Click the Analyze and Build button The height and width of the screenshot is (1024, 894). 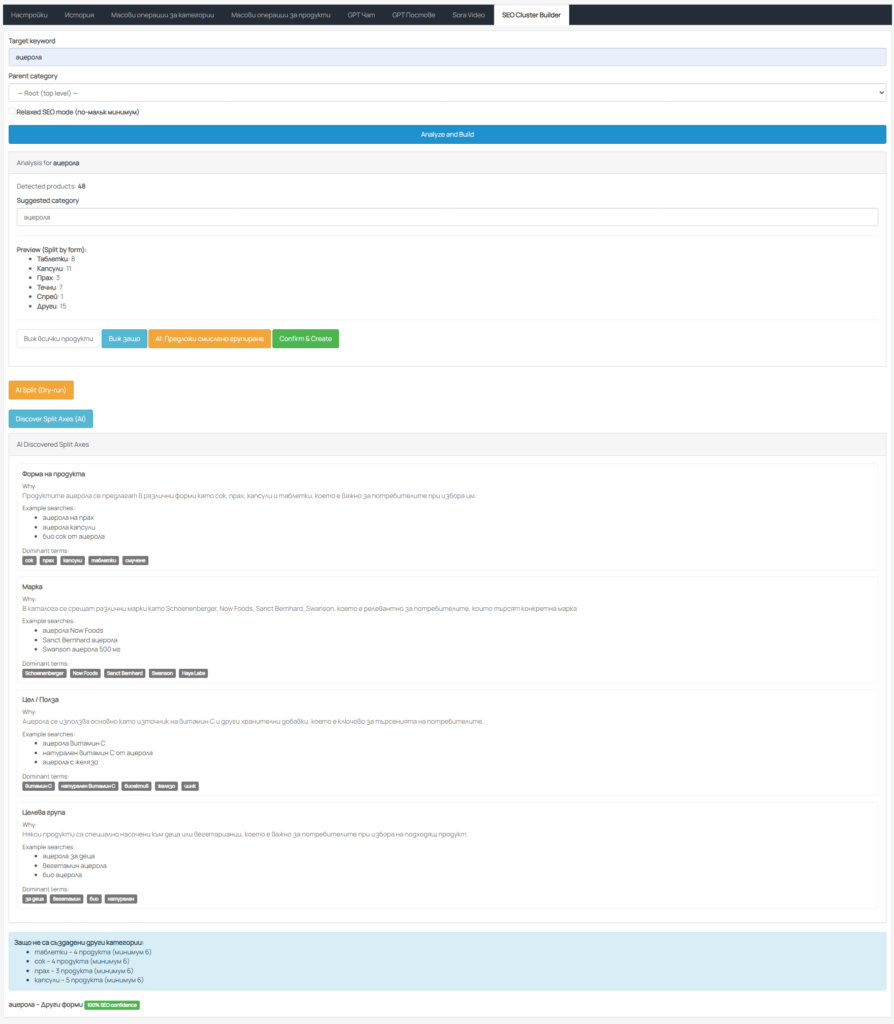447,135
